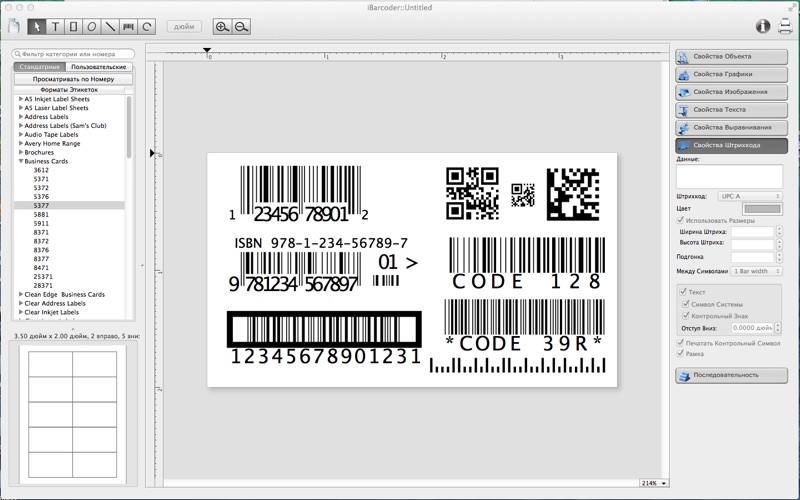Click Высота Штриха input field
800x500 pixels.
point(753,243)
